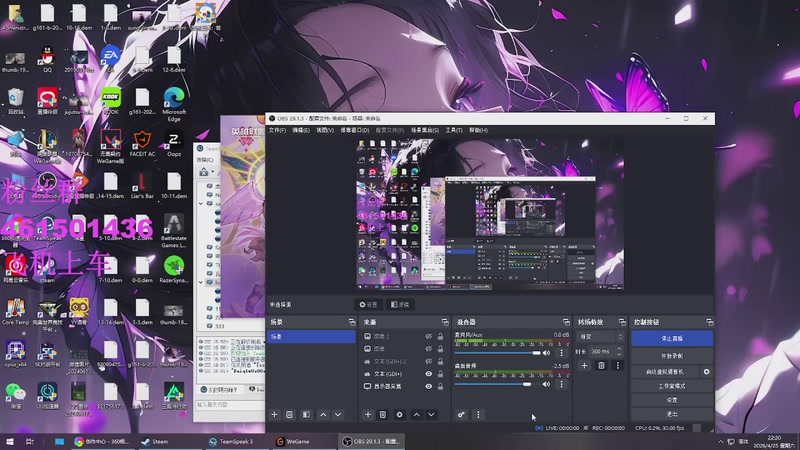Remove the transition using the Transitions panel trash icon

[602, 365]
